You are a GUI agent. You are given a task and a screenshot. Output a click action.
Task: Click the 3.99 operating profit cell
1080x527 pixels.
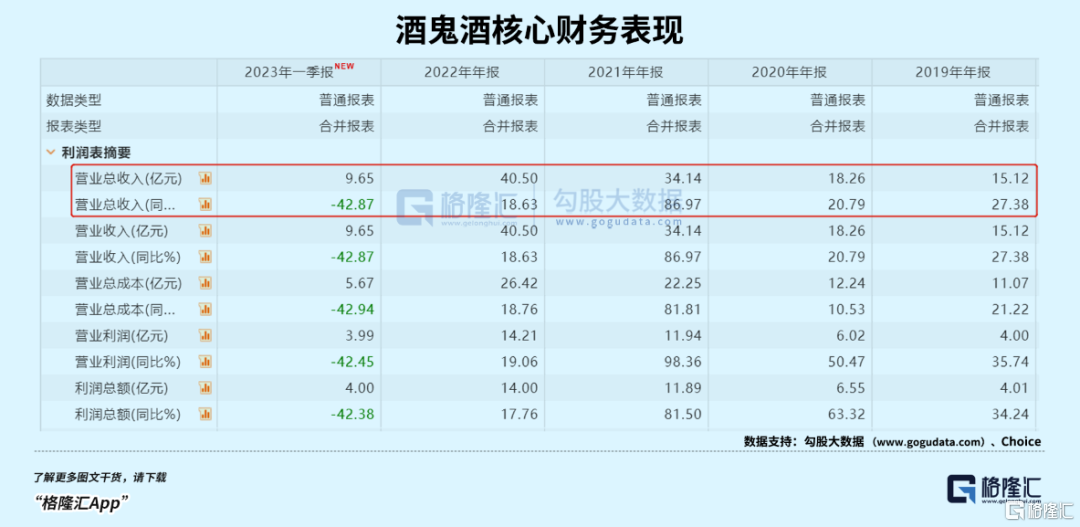click(360, 335)
